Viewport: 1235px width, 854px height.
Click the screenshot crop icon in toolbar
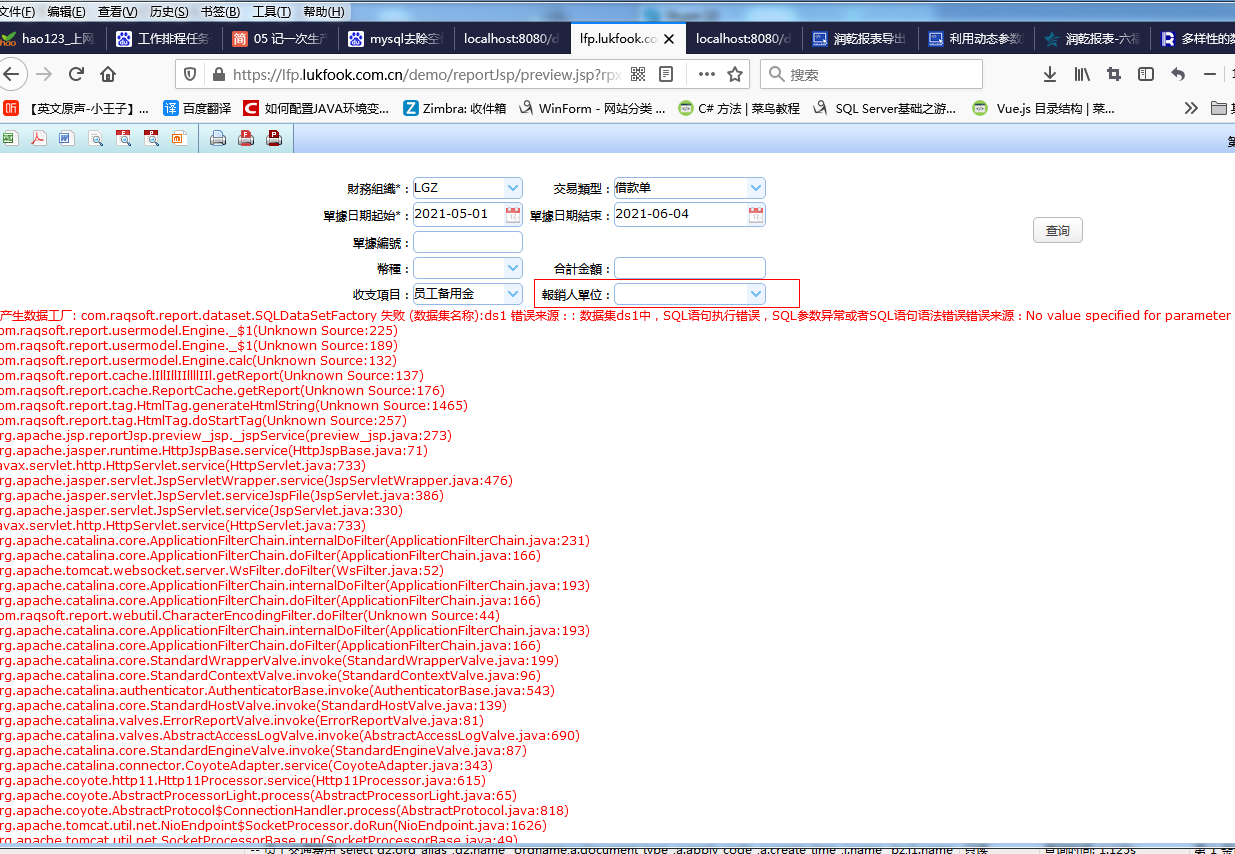(x=1114, y=74)
